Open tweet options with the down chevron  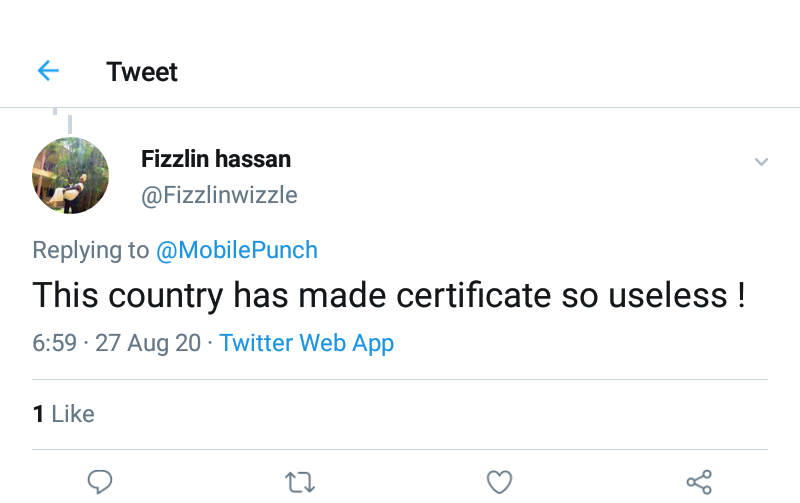(x=761, y=162)
